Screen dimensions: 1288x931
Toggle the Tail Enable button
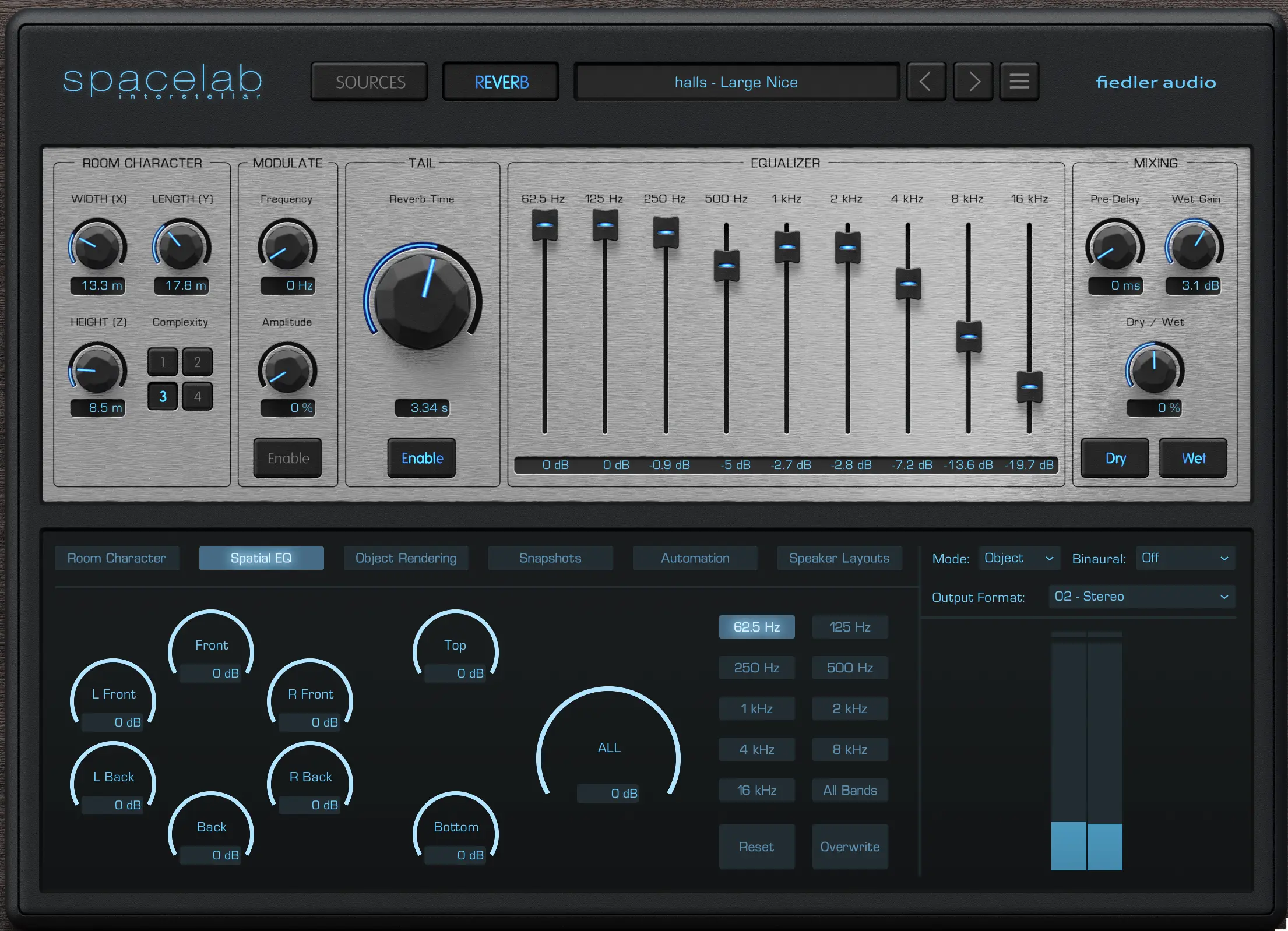422,458
